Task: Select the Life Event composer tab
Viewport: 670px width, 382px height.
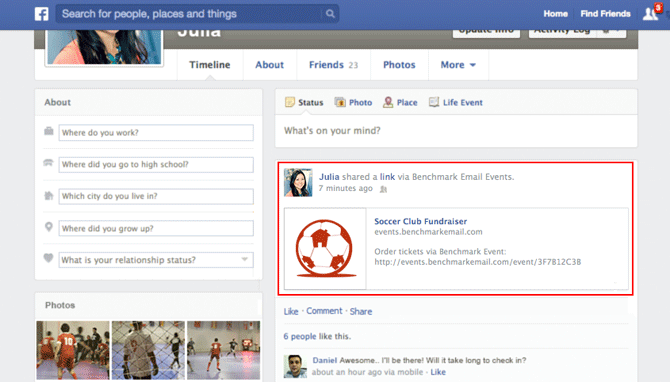Action: coord(456,103)
